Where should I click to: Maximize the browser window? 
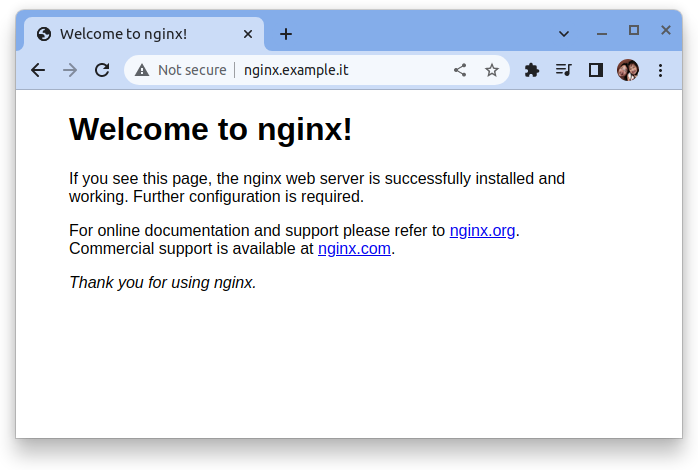point(634,31)
